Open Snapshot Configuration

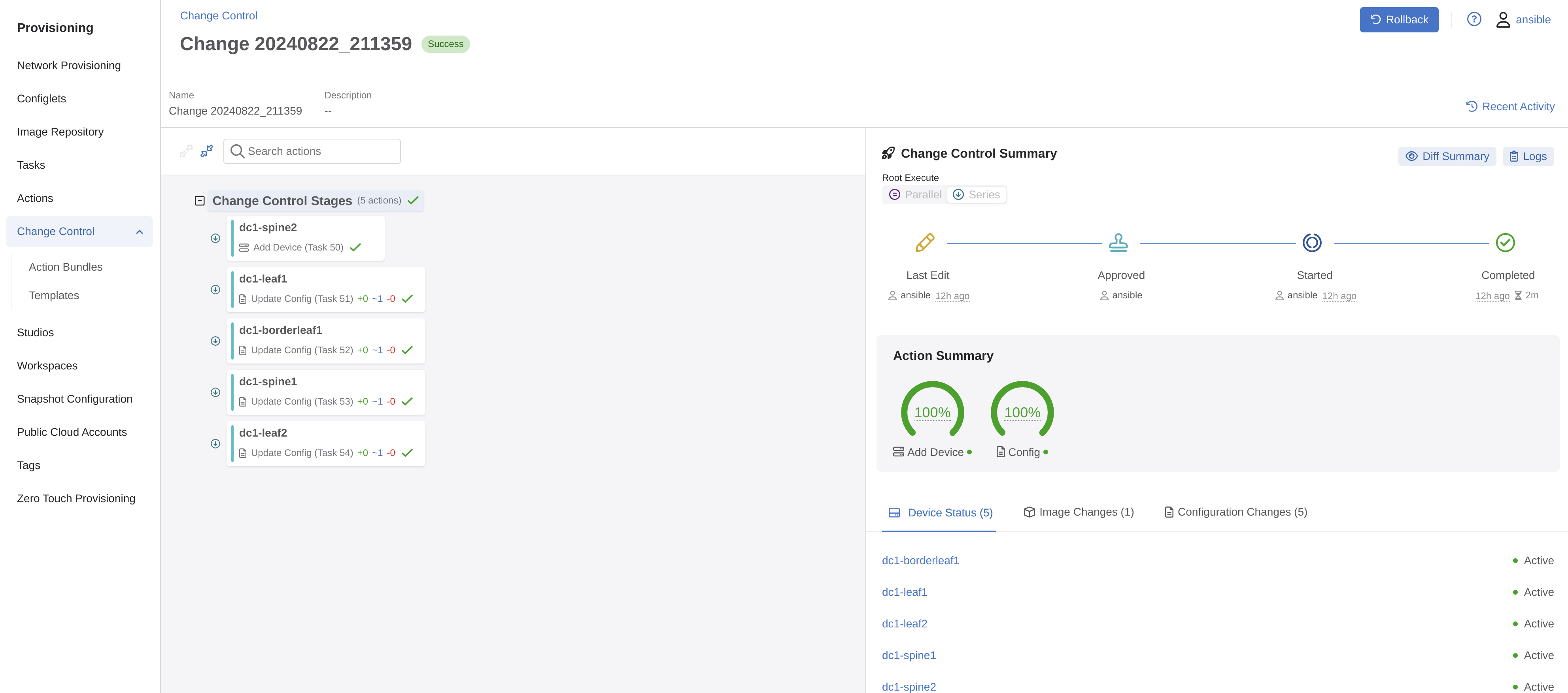(x=75, y=399)
